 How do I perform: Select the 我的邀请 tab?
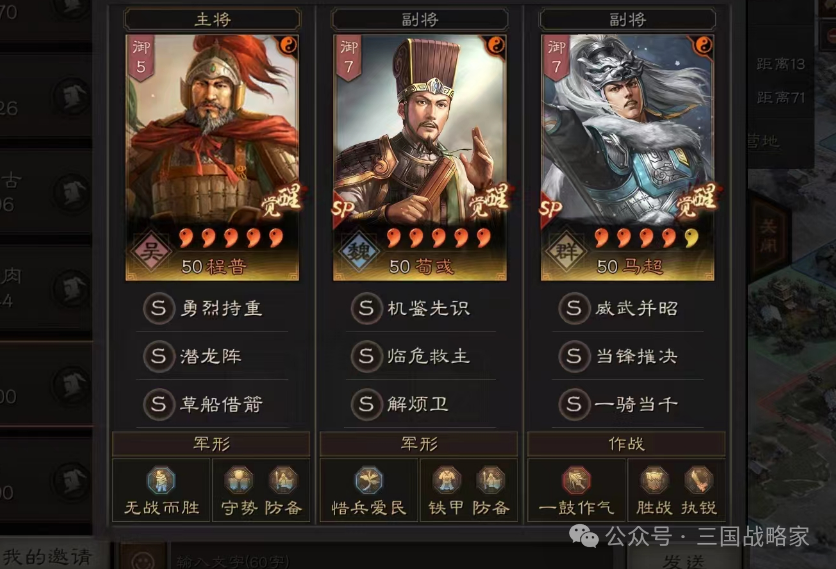47,556
